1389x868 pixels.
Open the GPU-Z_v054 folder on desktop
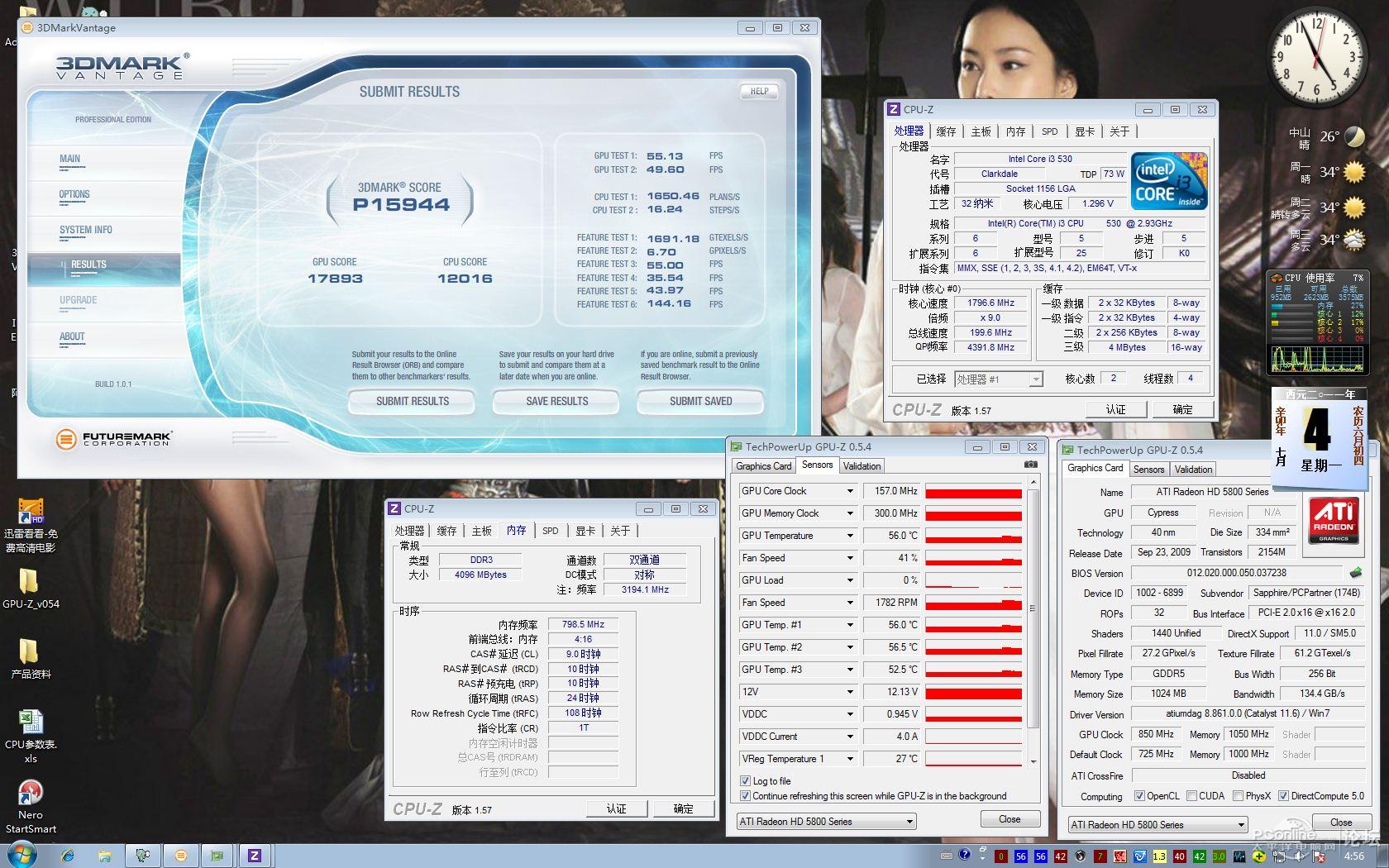(30, 589)
